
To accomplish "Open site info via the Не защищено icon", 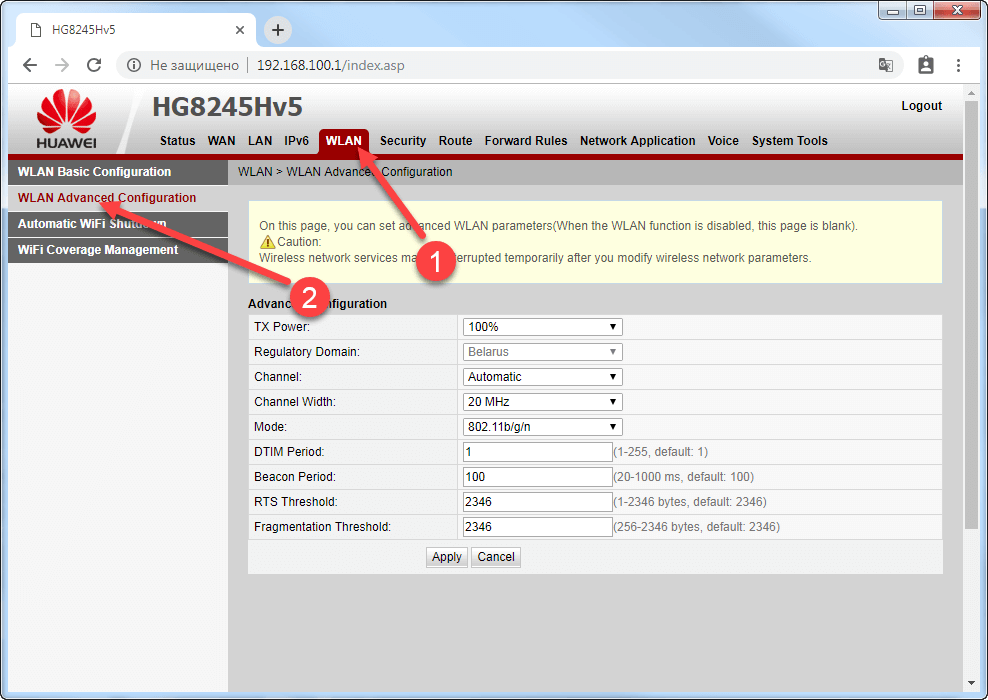I will click(134, 64).
